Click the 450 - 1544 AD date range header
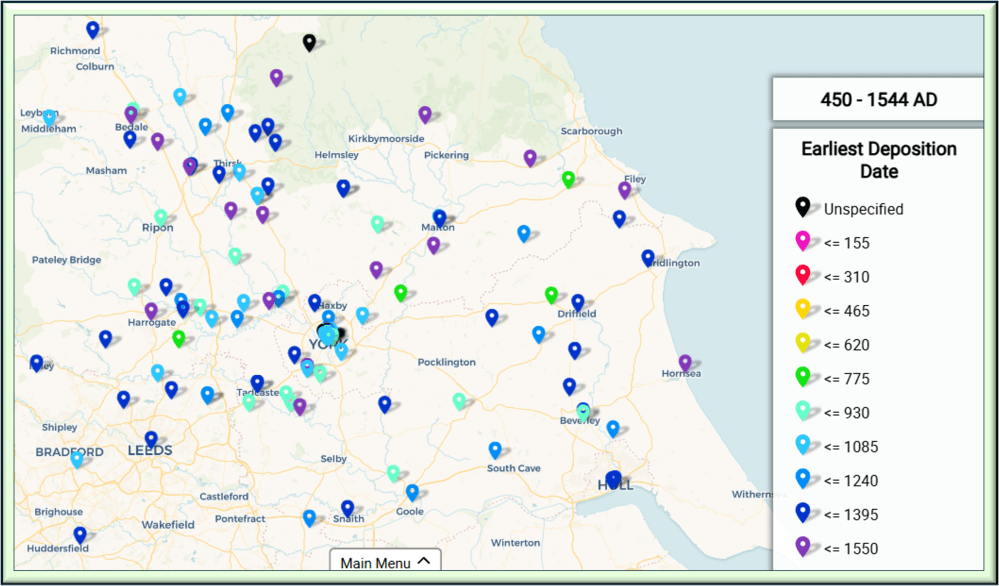 coord(878,100)
